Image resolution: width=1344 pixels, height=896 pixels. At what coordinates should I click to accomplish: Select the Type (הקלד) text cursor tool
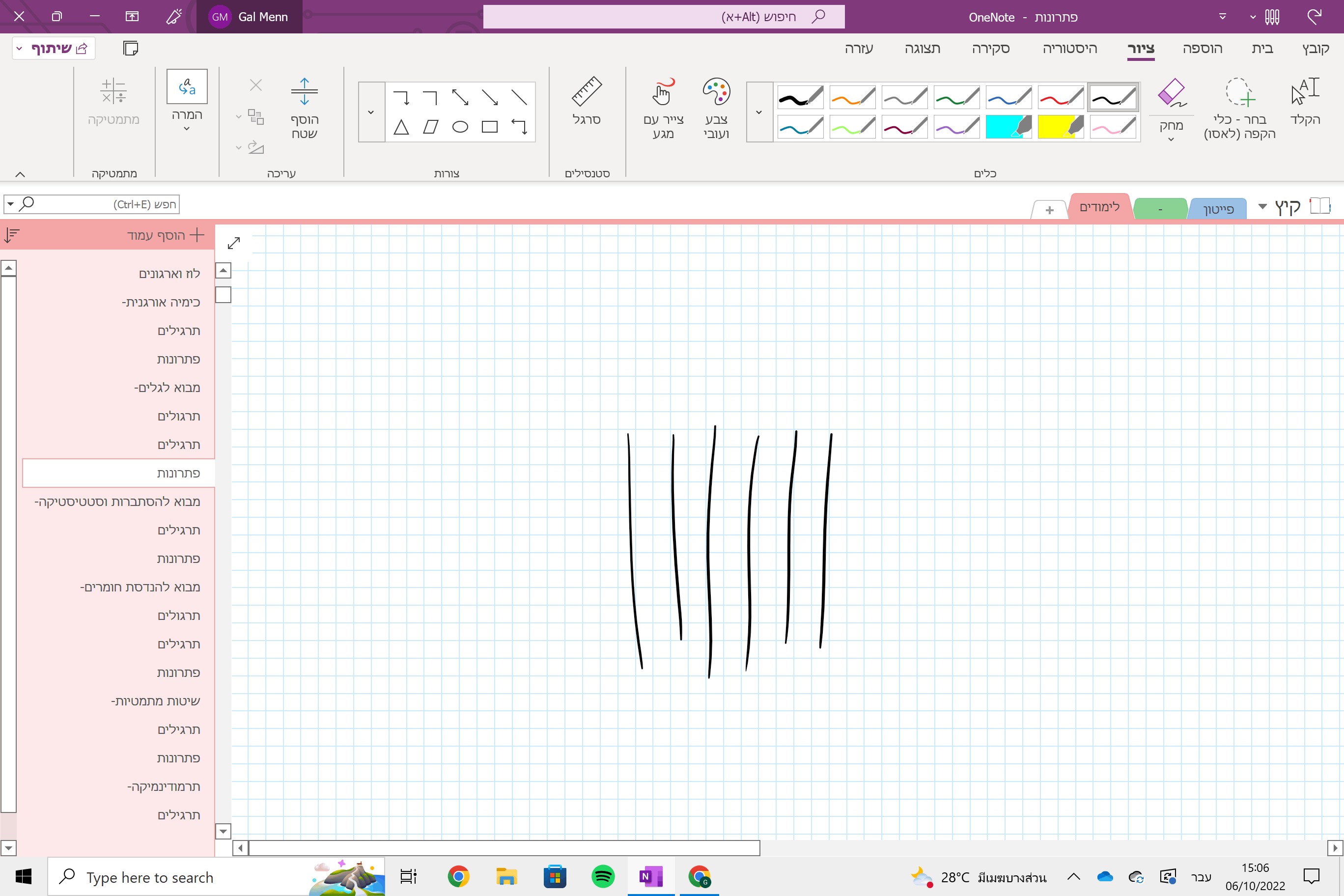(x=1305, y=102)
